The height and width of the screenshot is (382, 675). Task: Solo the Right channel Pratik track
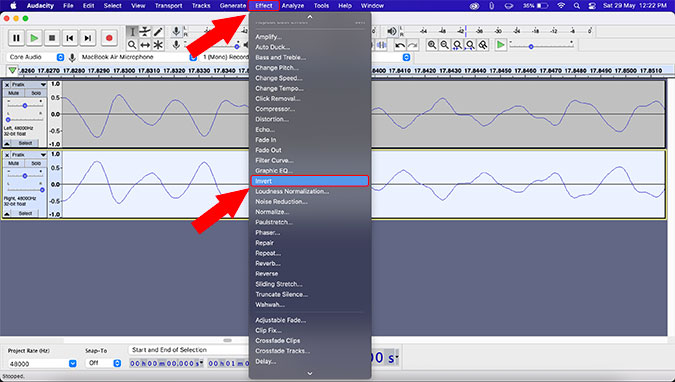[x=36, y=163]
